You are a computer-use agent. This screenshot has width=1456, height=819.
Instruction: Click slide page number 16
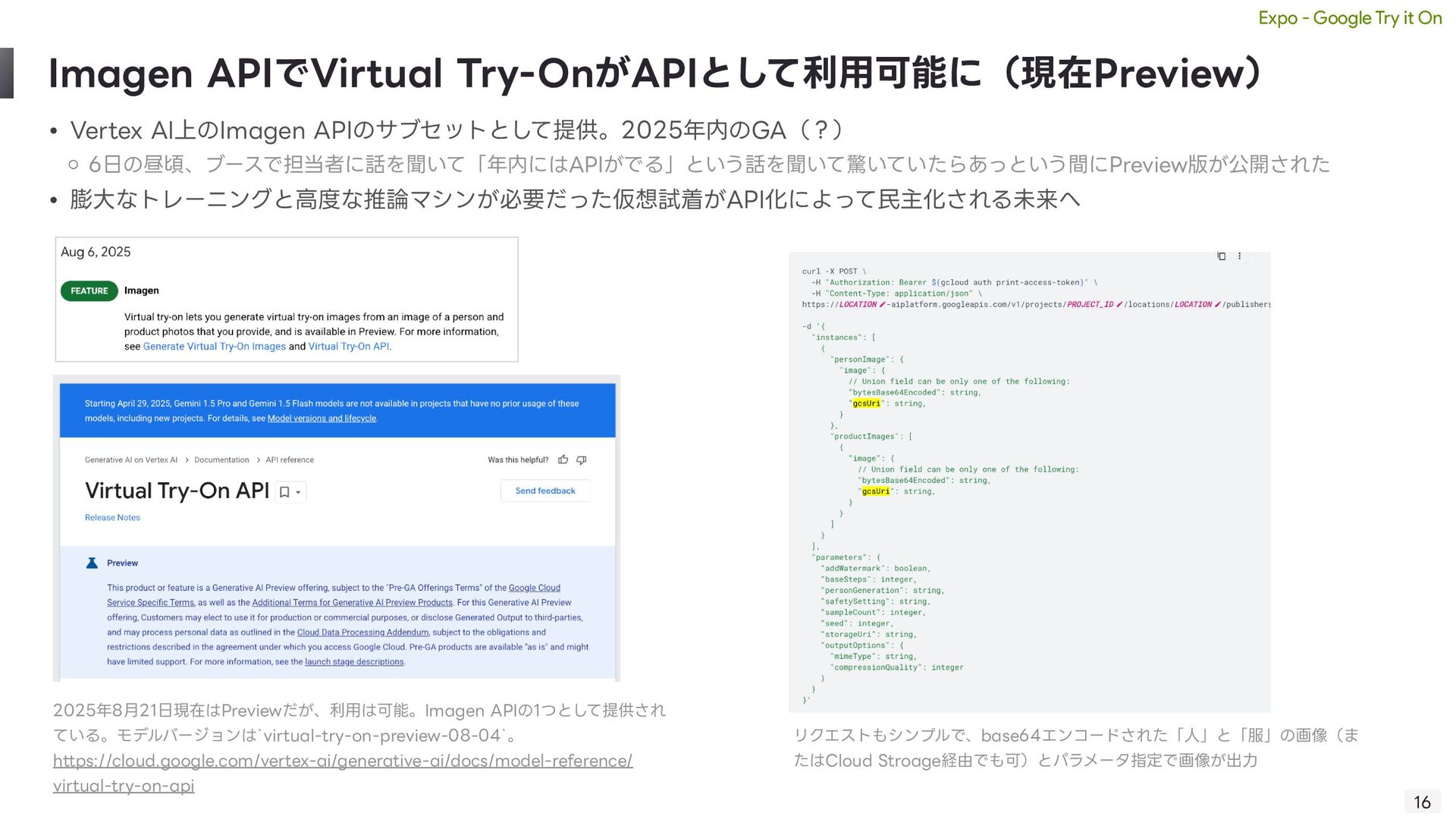click(1422, 802)
